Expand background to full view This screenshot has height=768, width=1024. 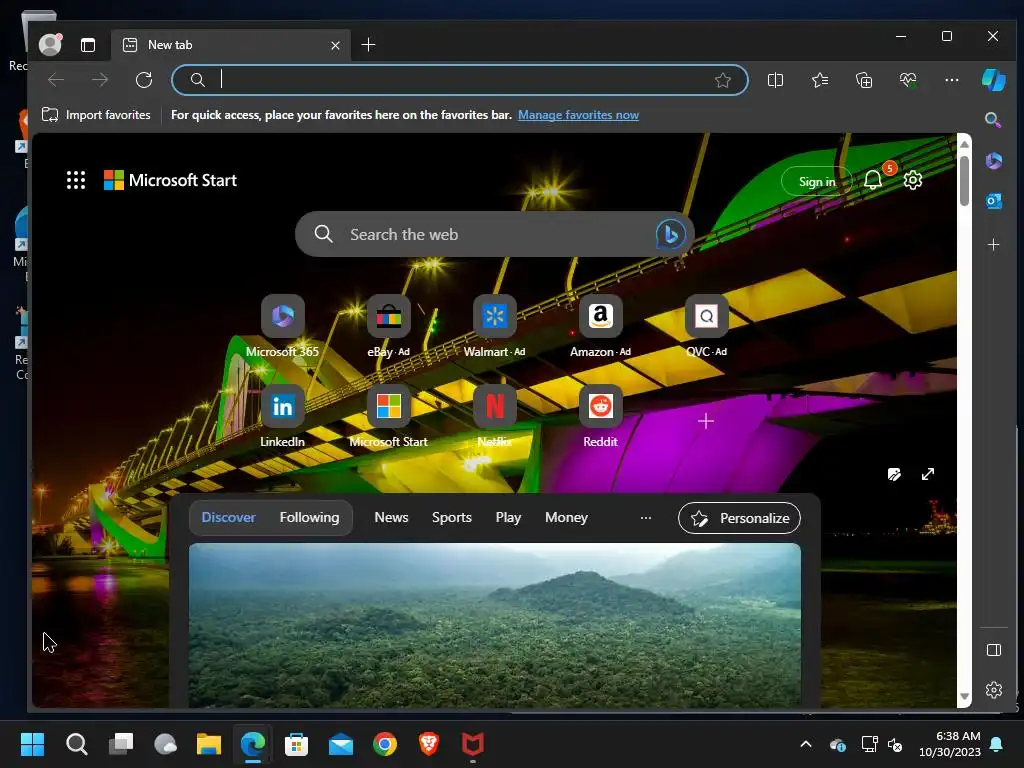click(927, 474)
